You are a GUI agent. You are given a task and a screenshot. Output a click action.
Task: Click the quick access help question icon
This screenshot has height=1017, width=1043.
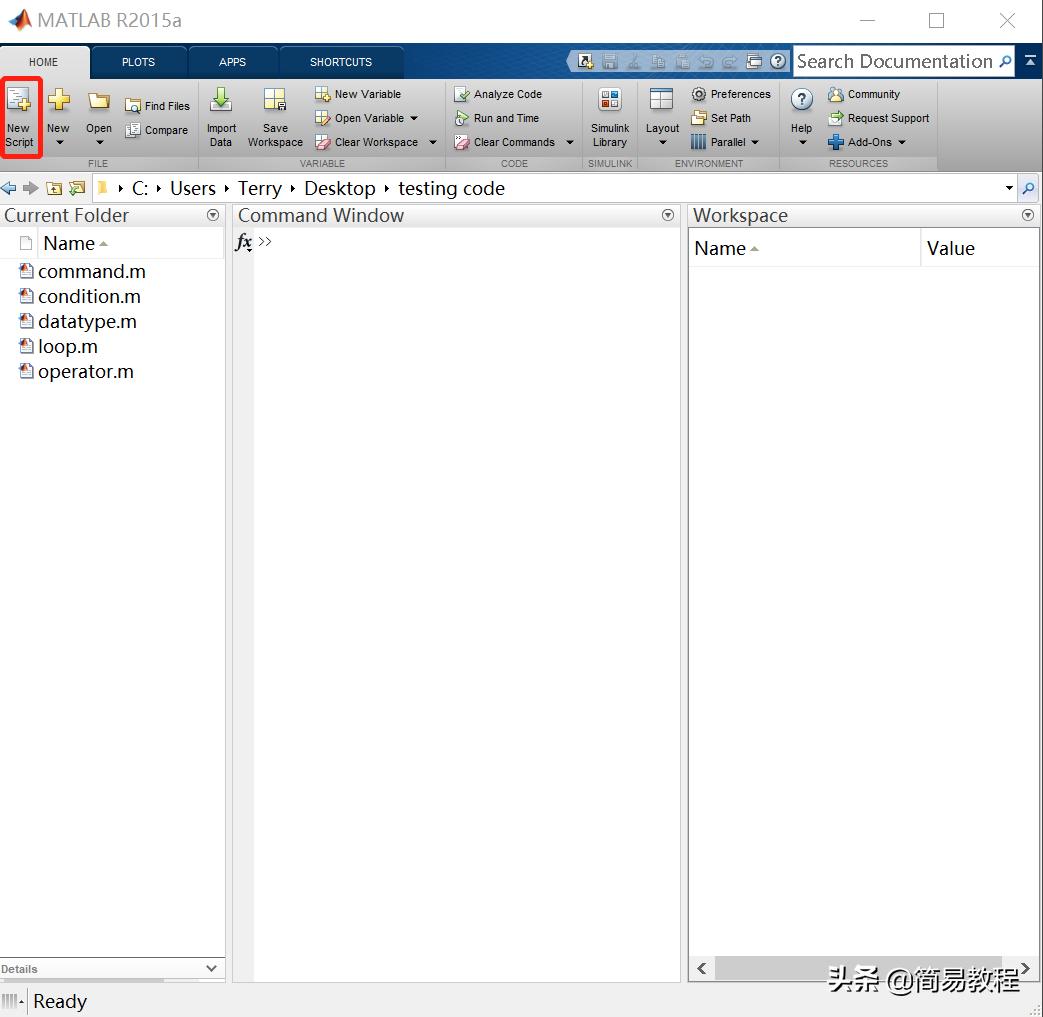778,62
